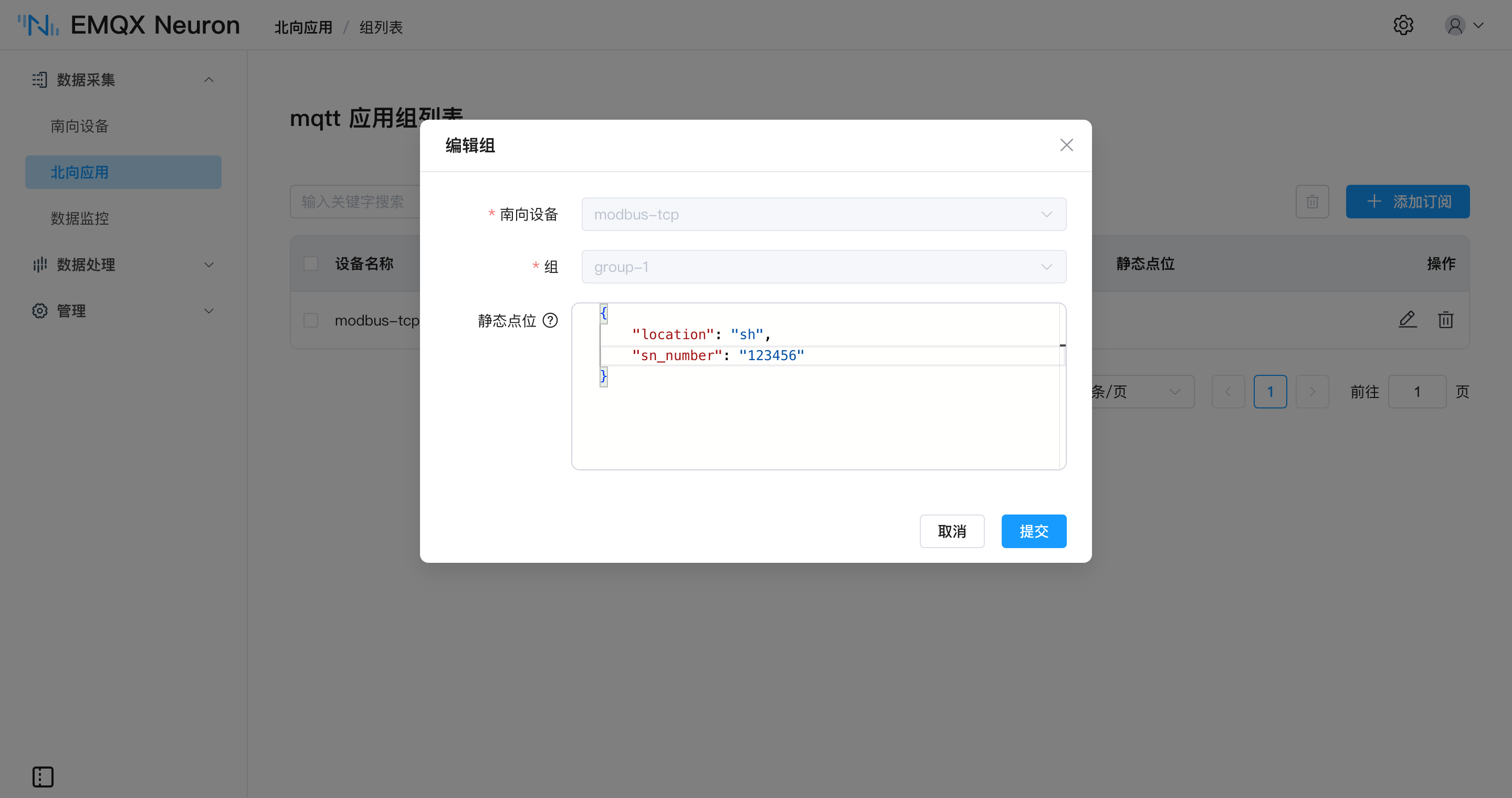
Task: Click the 静态点位 column header
Action: (1144, 264)
